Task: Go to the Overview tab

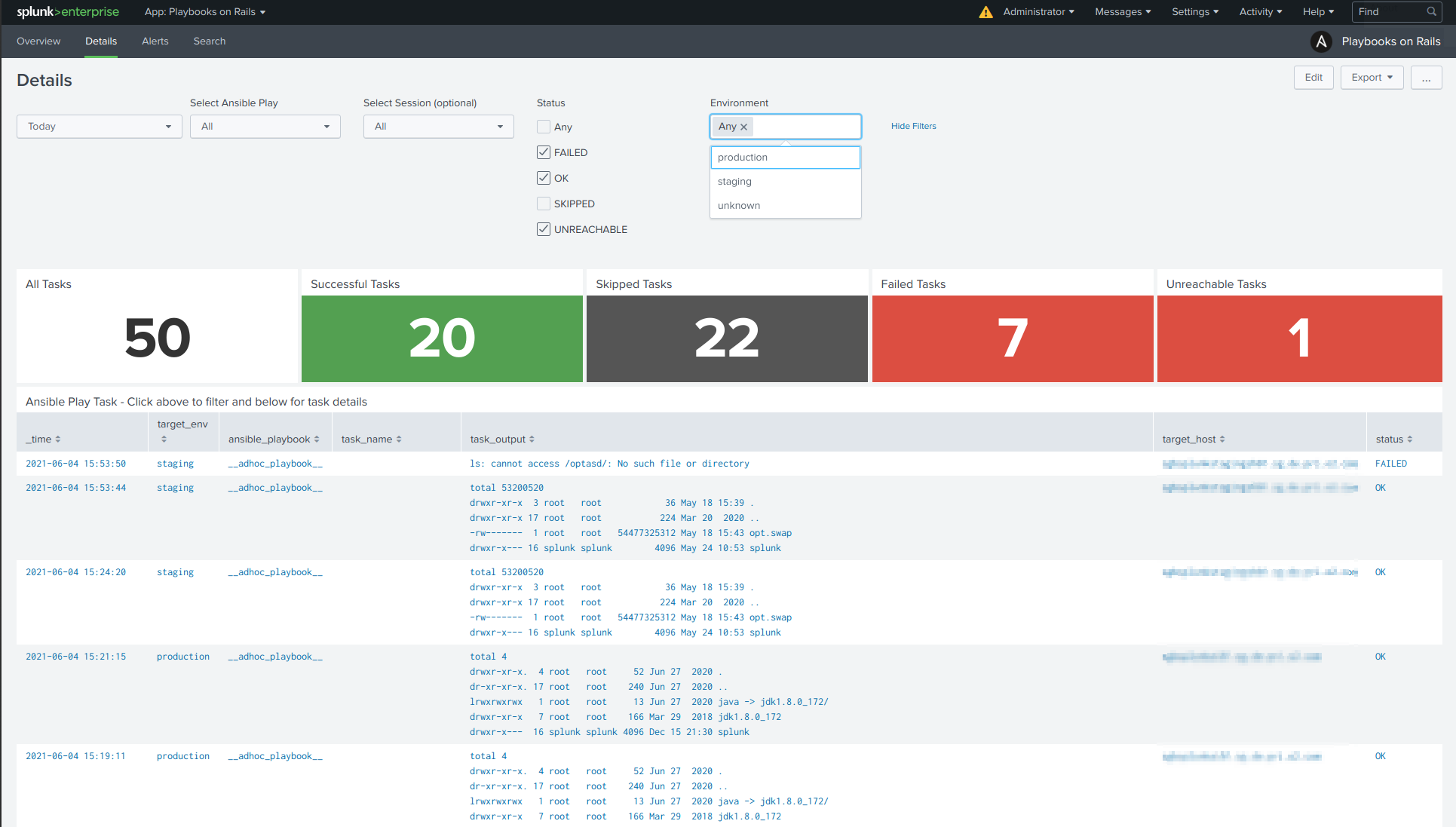Action: [x=38, y=41]
